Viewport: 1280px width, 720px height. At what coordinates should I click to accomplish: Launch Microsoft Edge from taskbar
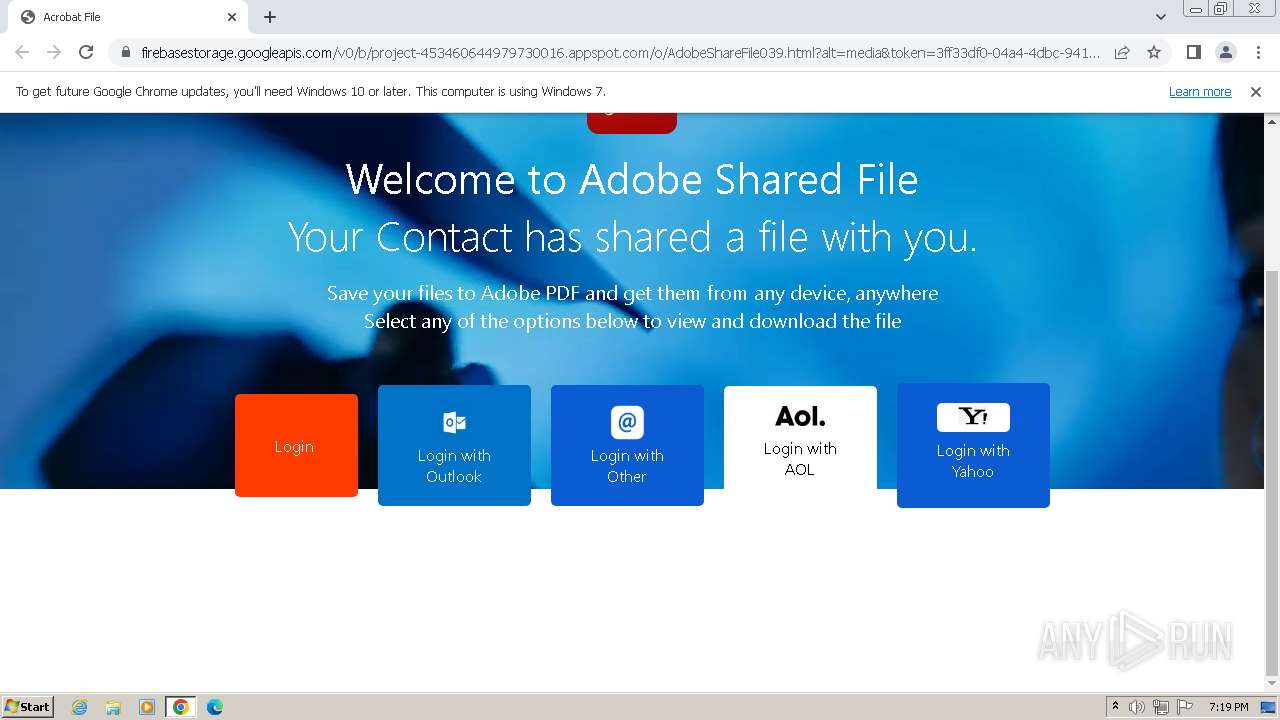215,707
